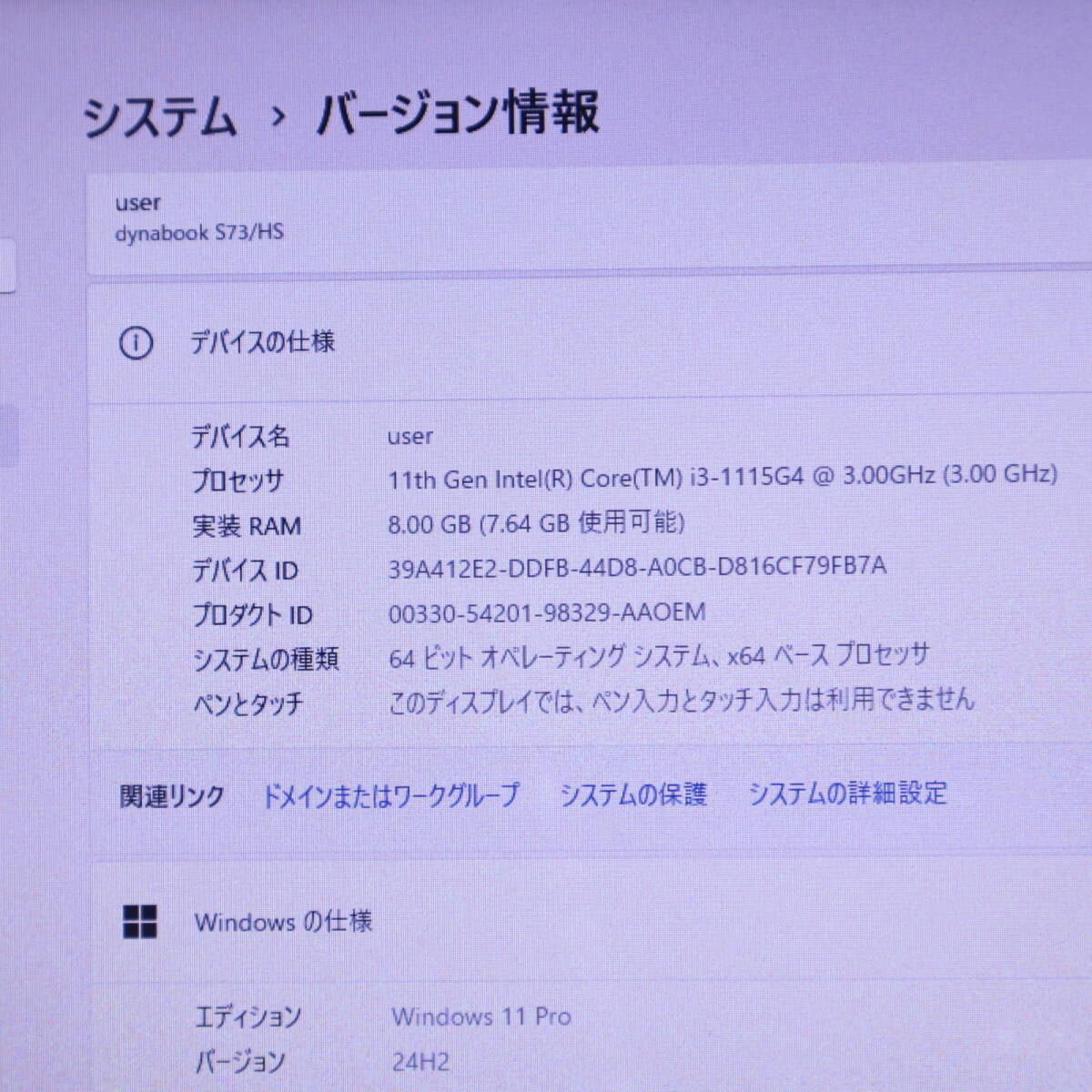Click the info icon beside デバイスの仕様
Viewport: 1092px width, 1092px height.
click(x=136, y=343)
